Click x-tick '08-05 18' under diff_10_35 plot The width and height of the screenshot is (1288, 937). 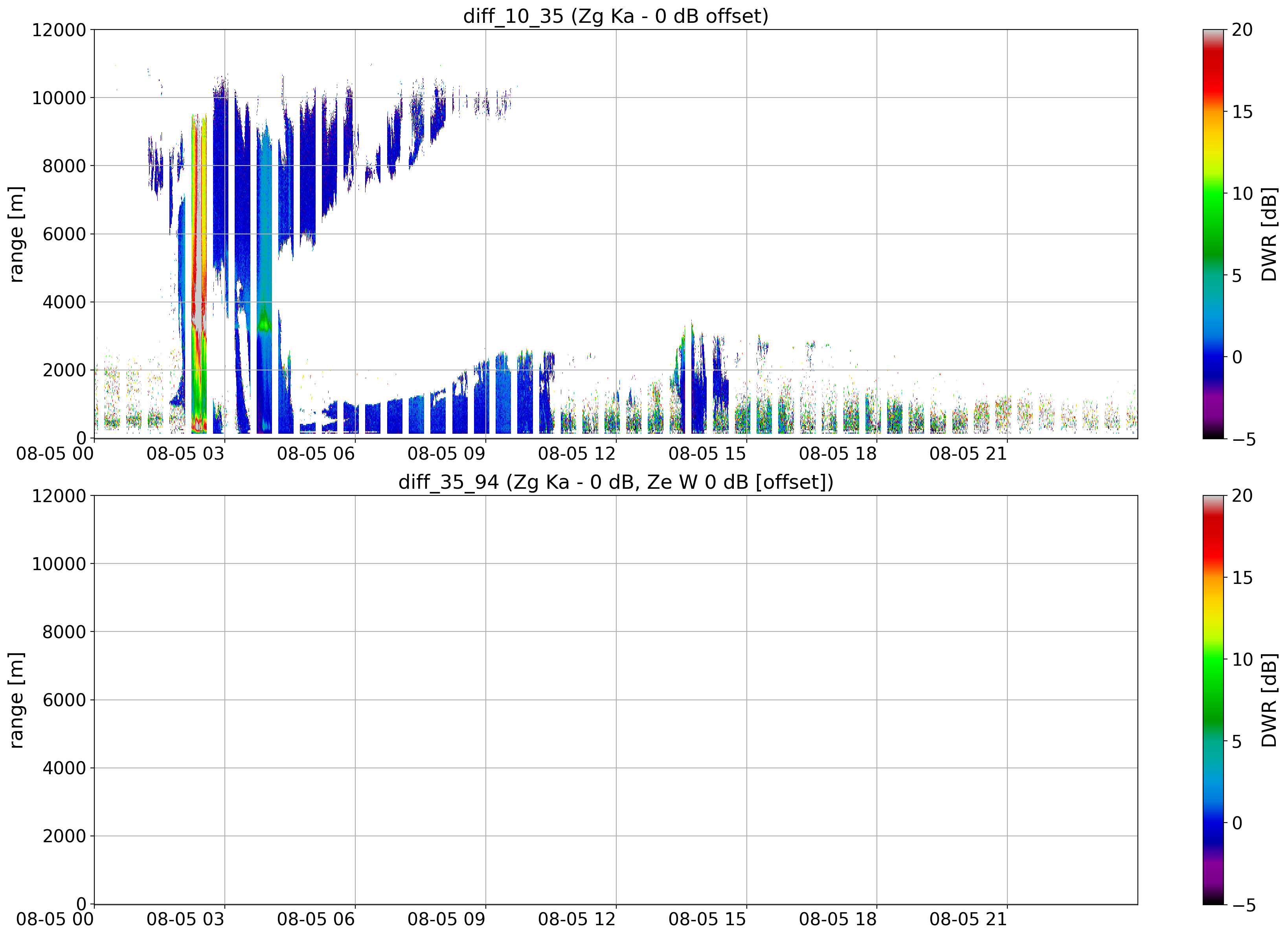(838, 453)
